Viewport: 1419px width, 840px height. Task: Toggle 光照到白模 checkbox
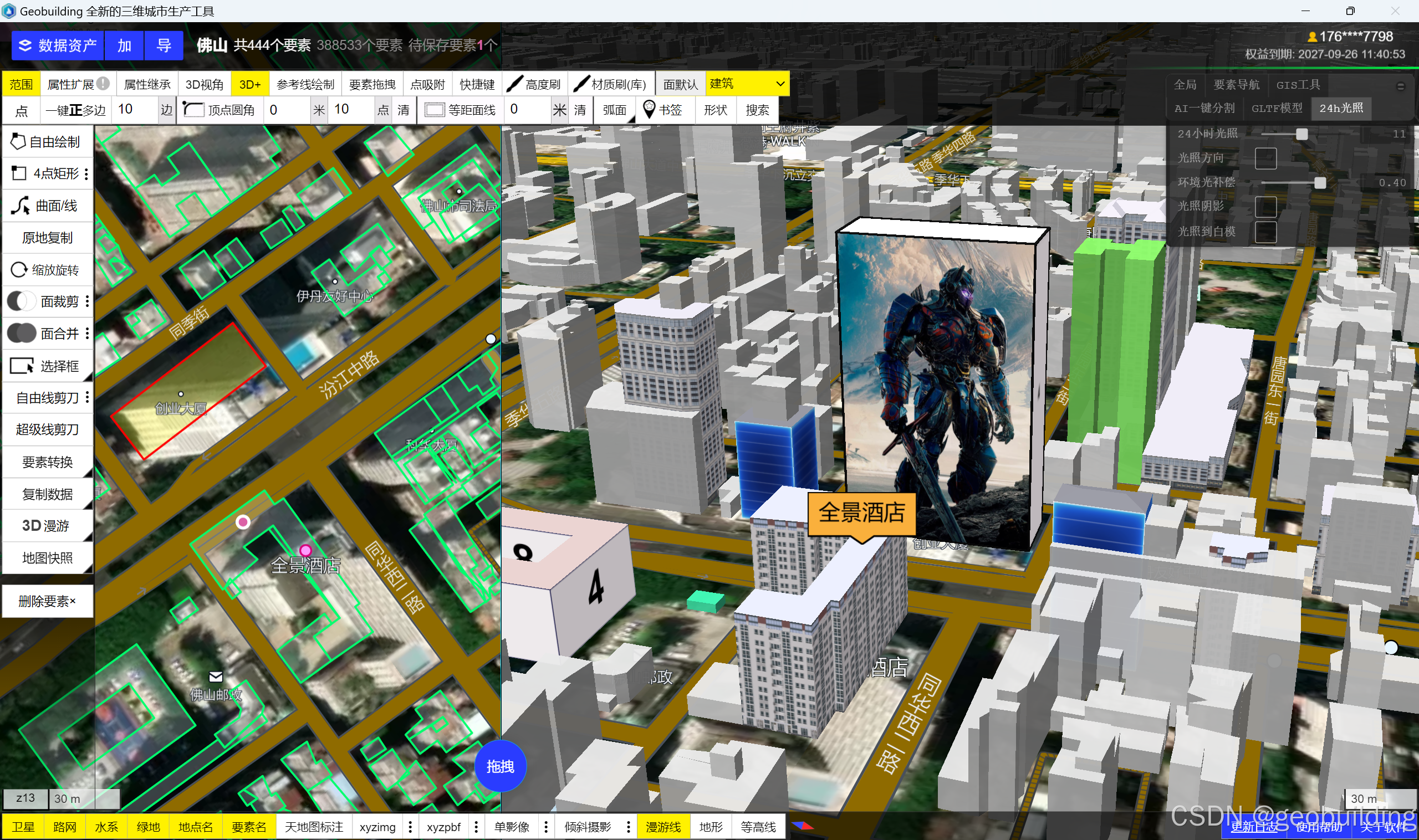coord(1265,232)
